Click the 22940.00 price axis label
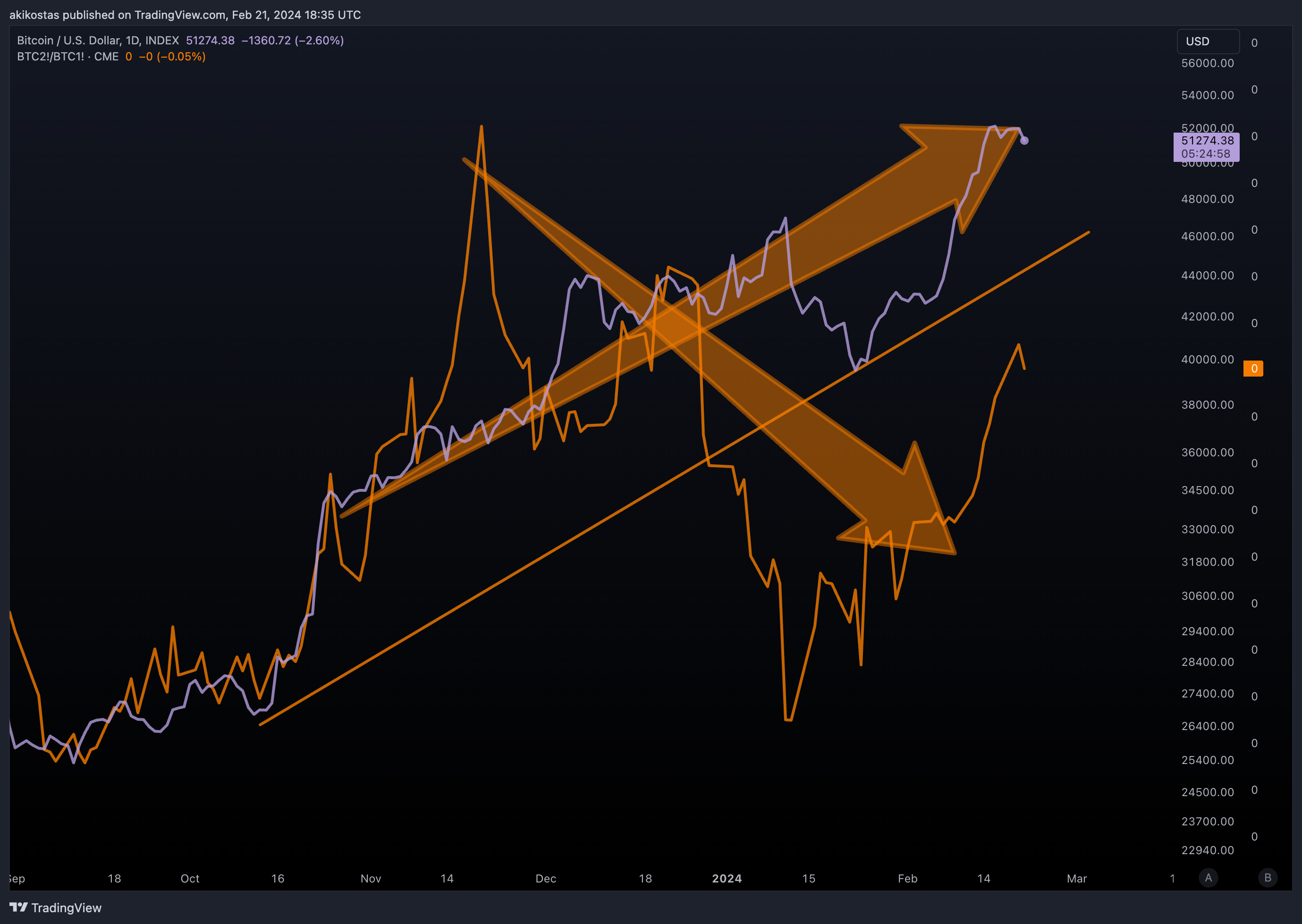The height and width of the screenshot is (924, 1302). click(1208, 850)
